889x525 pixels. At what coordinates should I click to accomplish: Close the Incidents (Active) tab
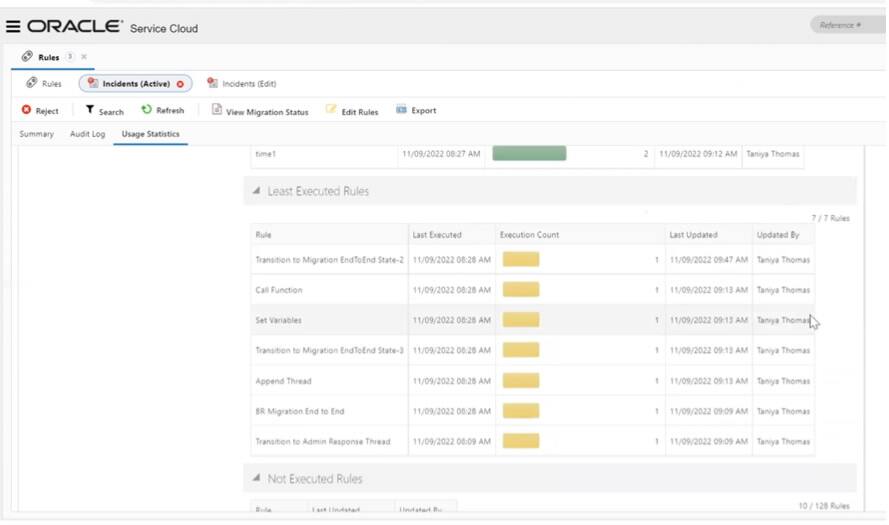click(180, 84)
